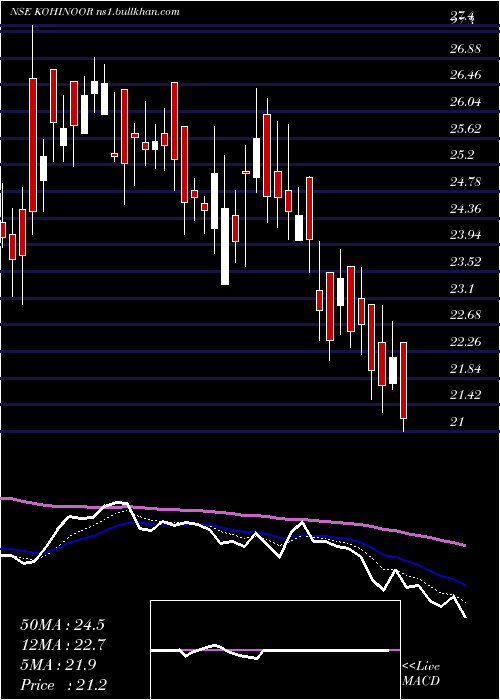
Task: Click the last red candlestick on the right
Action: pyautogui.click(x=404, y=380)
